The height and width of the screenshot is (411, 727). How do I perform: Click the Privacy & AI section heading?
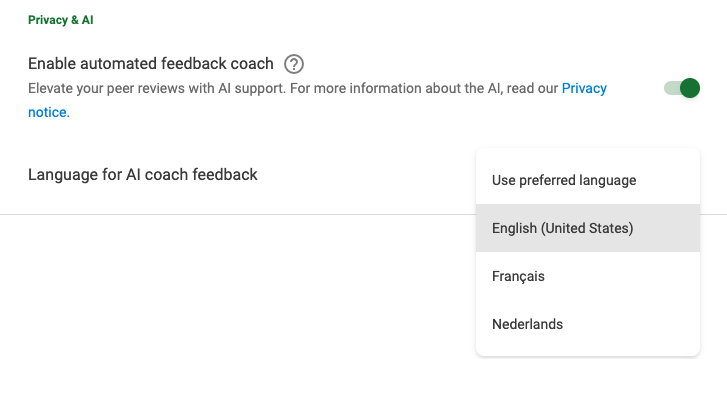61,20
